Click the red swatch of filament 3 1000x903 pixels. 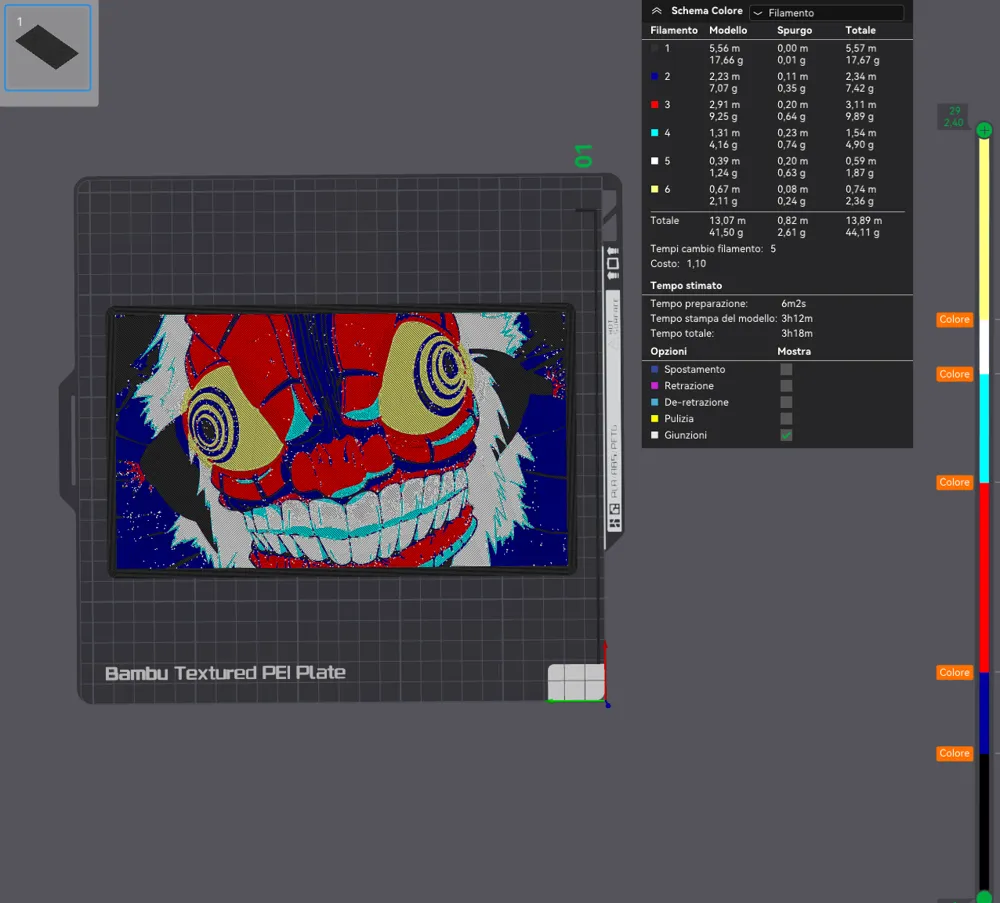coord(654,104)
